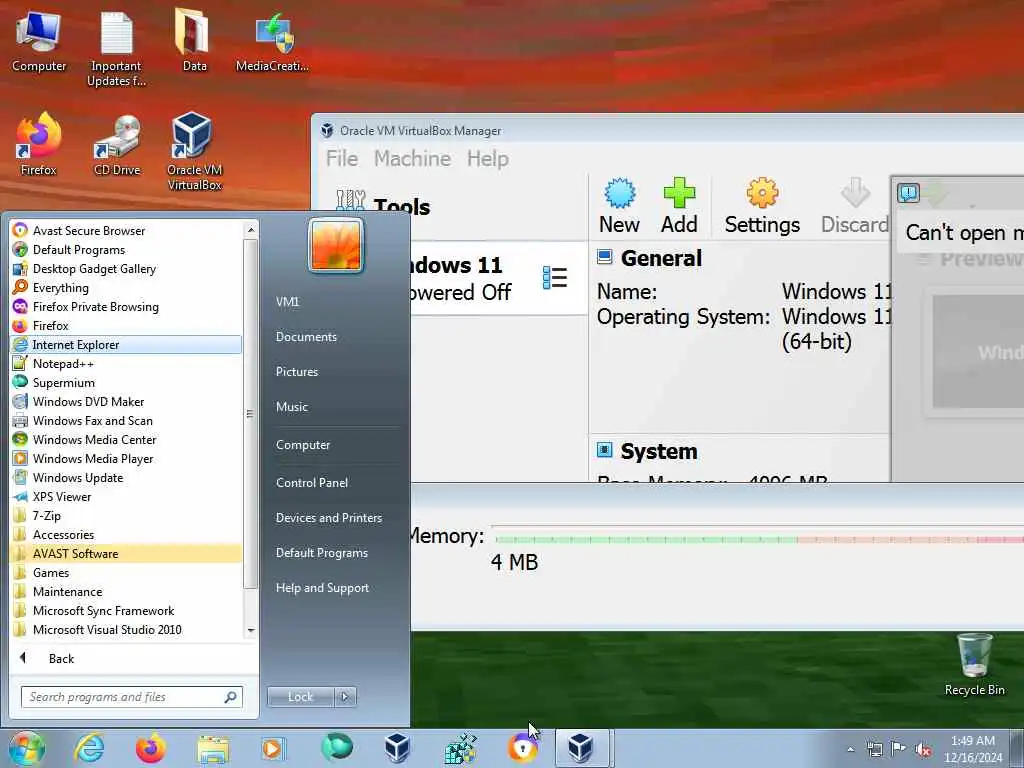The width and height of the screenshot is (1024, 768).
Task: Open File menu in VirtualBox Manager
Action: (342, 159)
